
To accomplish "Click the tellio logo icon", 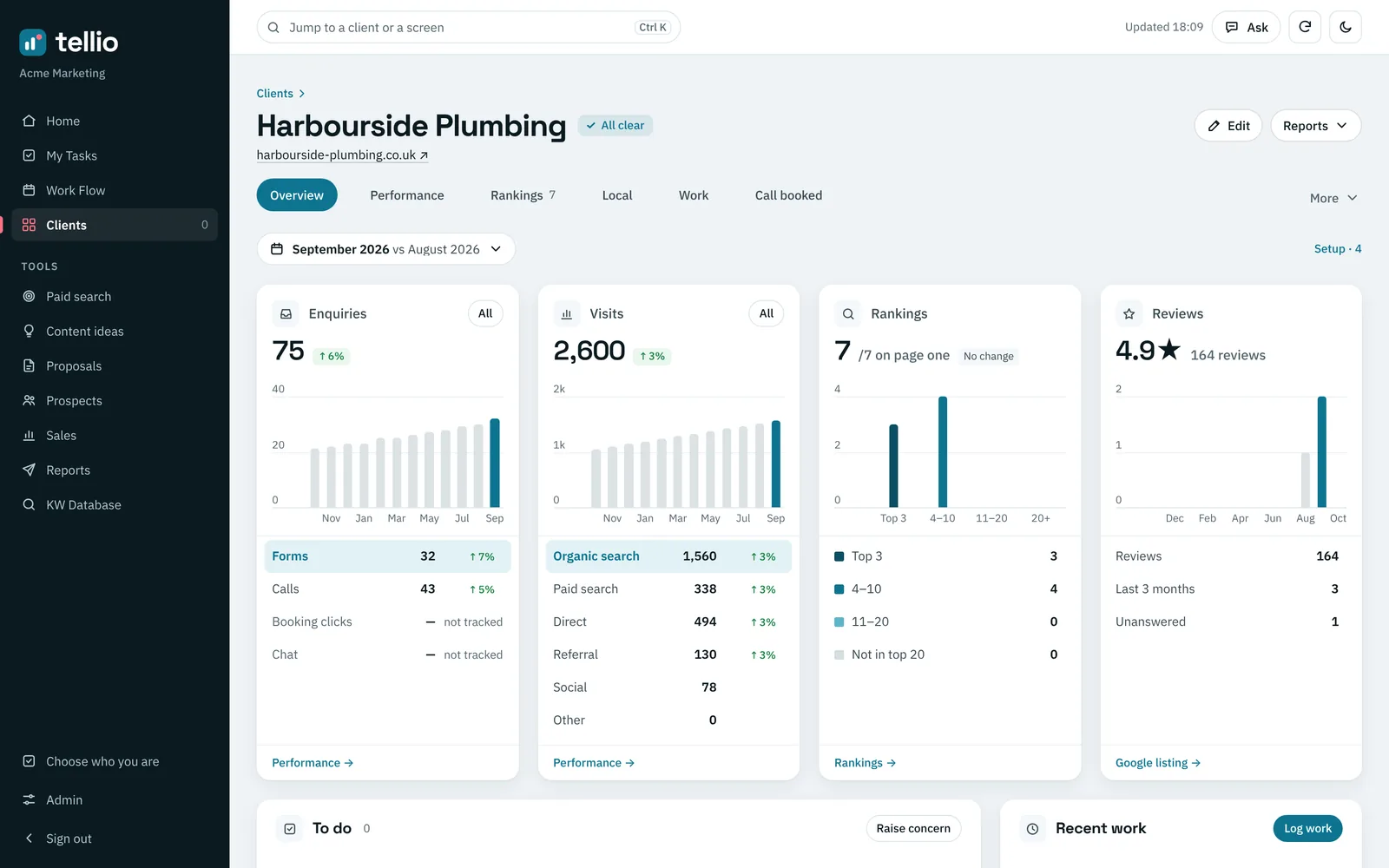I will 33,42.
